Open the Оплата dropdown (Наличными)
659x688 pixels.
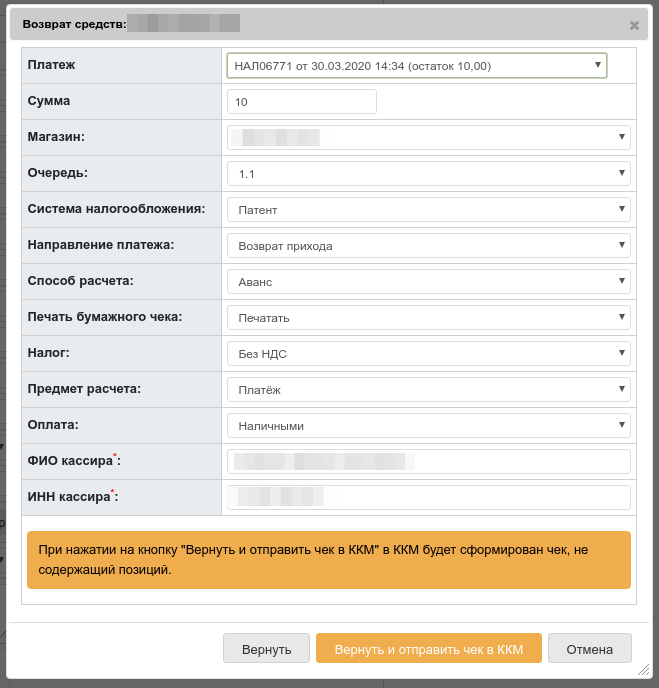pyautogui.click(x=429, y=425)
